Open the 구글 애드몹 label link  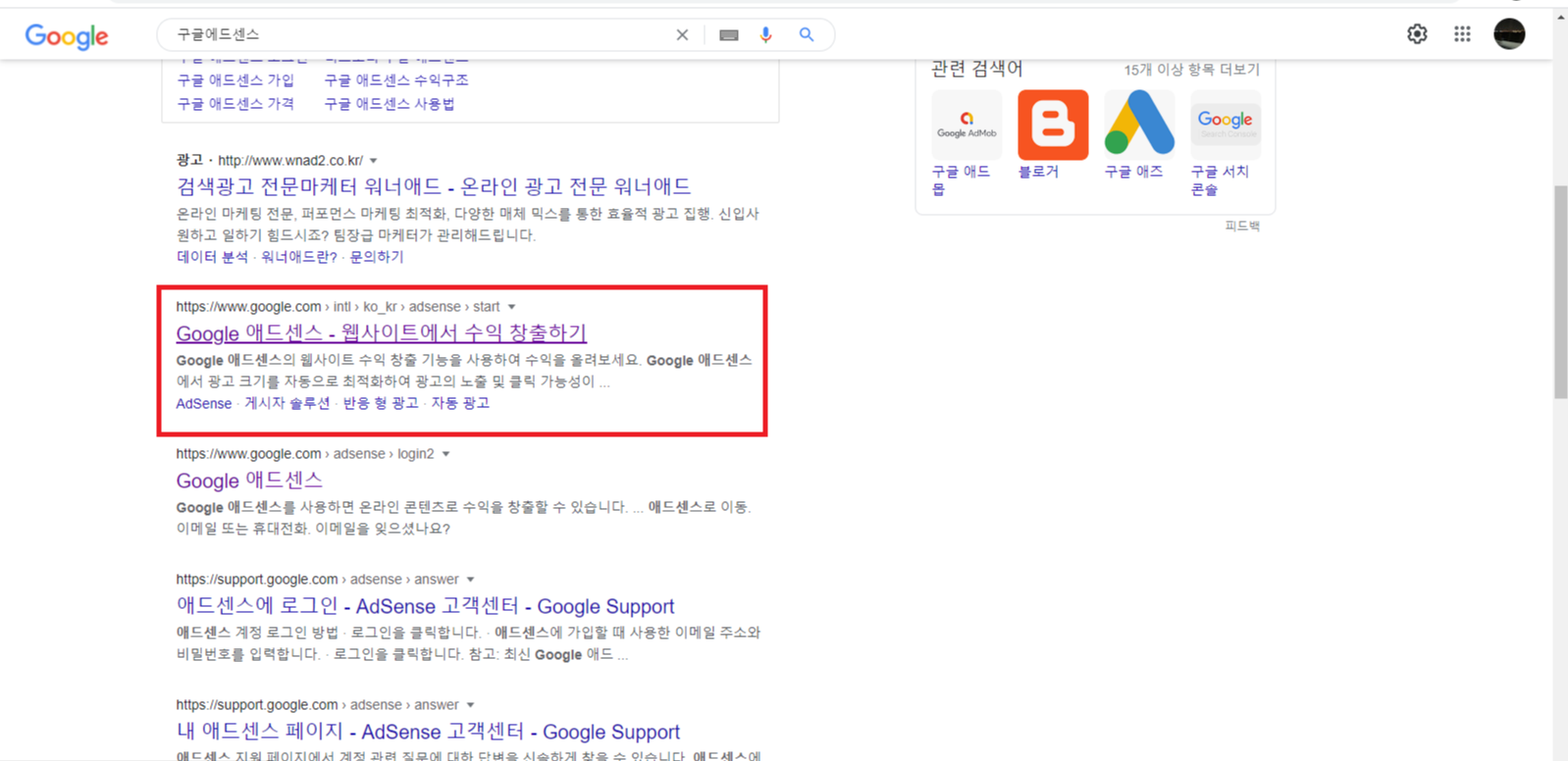coord(961,180)
